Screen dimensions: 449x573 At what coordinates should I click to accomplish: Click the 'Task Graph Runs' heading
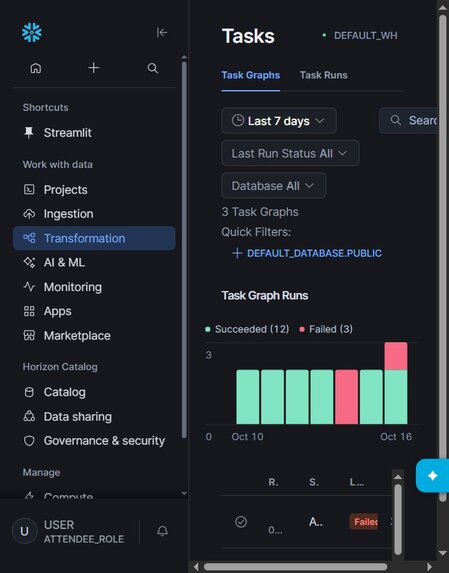pos(265,296)
